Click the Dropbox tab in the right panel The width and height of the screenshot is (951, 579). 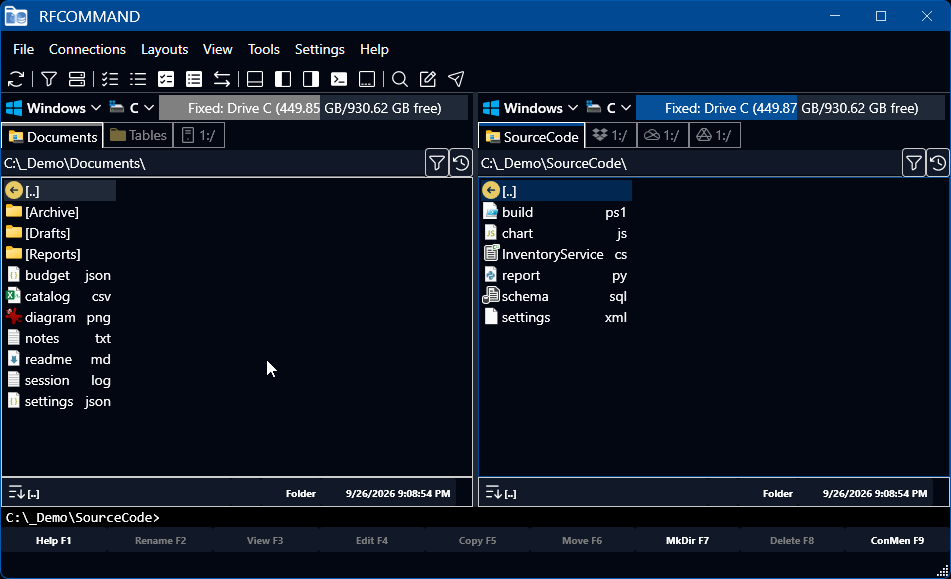point(611,135)
